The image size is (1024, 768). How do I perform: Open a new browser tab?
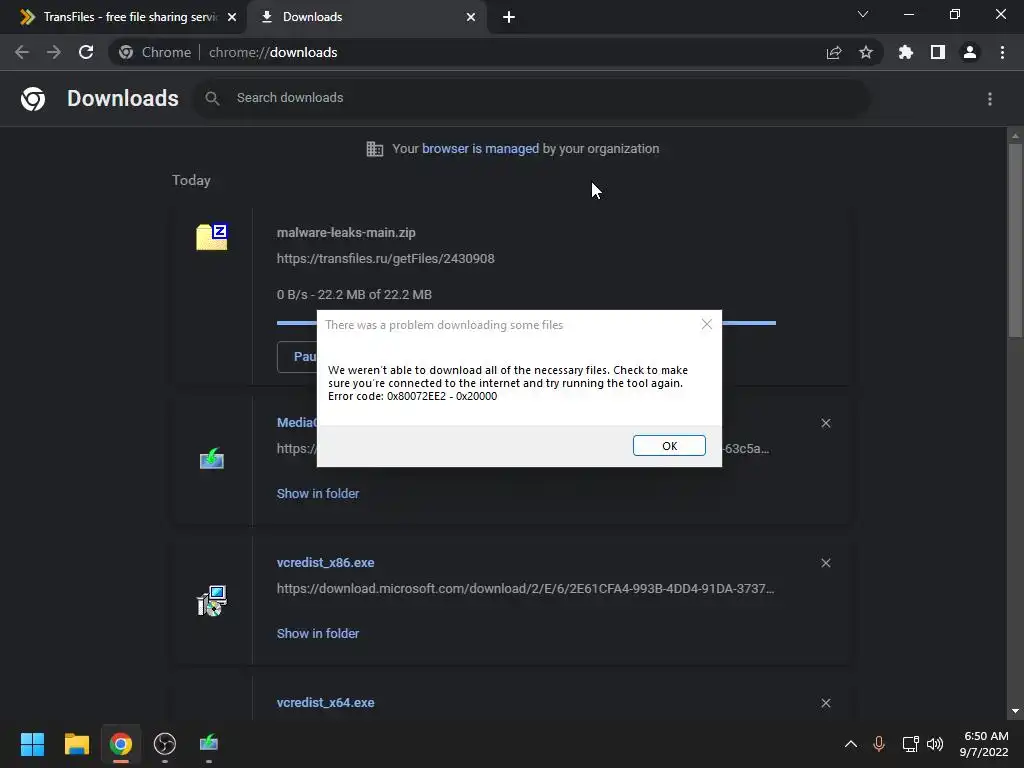(x=509, y=17)
